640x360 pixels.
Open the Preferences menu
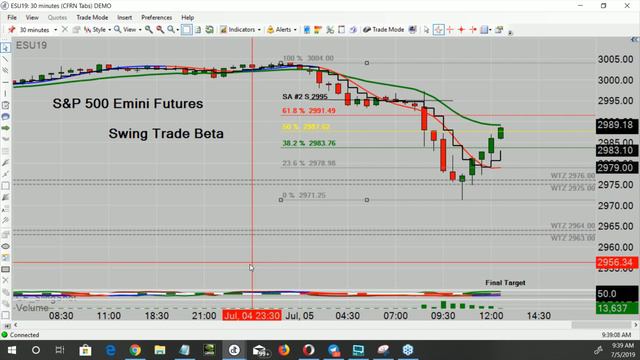(156, 18)
